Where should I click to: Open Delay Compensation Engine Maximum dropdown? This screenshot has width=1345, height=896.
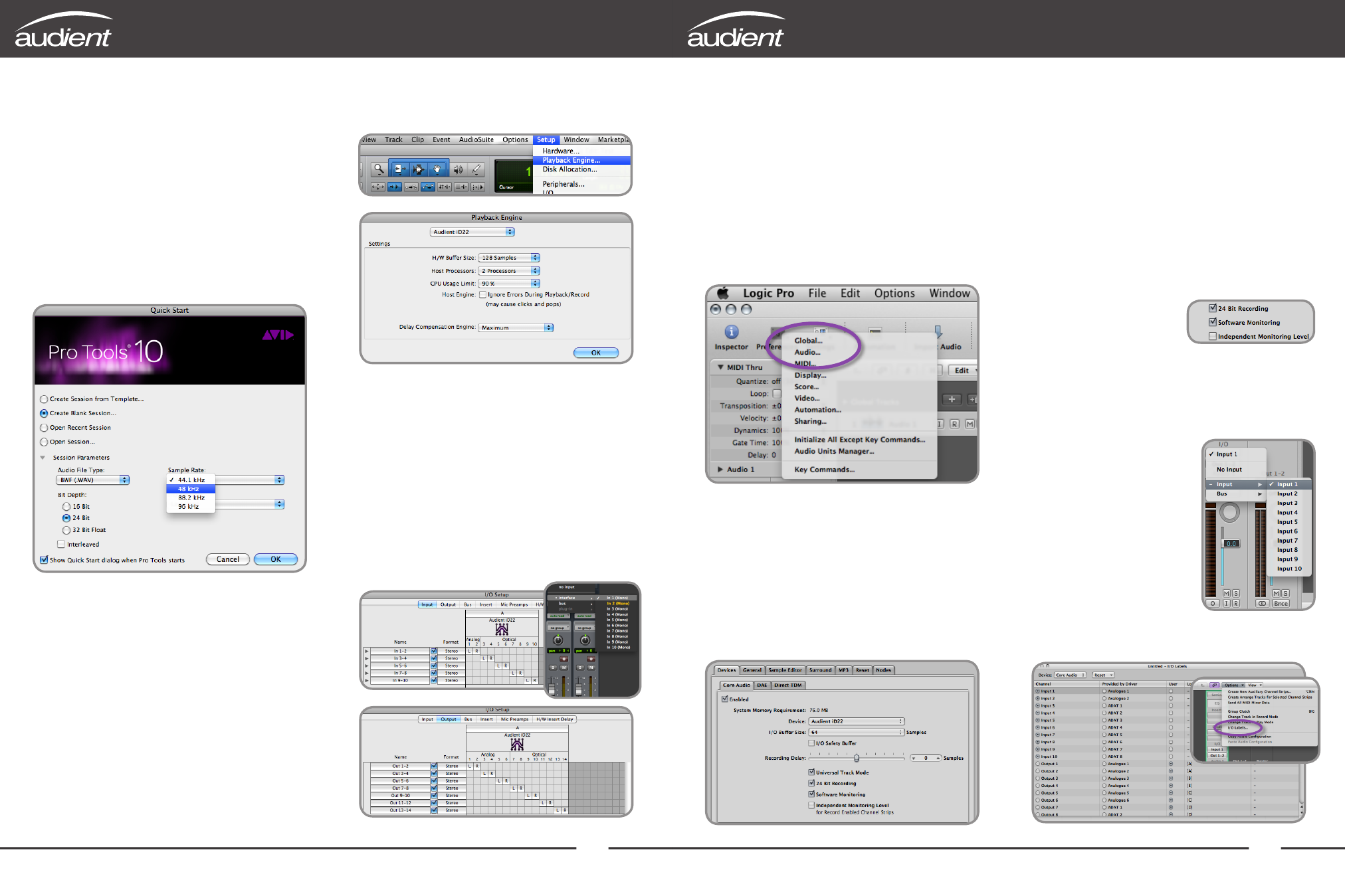point(516,328)
